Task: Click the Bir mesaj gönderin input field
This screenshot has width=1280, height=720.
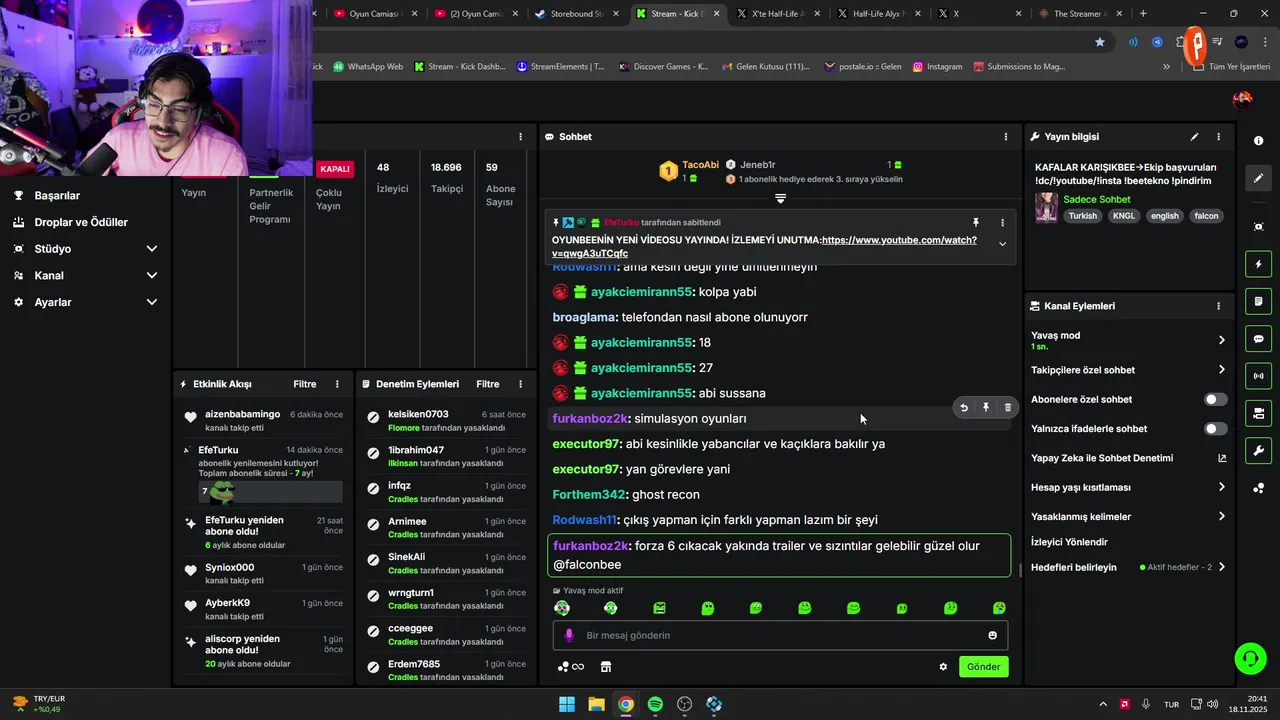Action: [780, 635]
